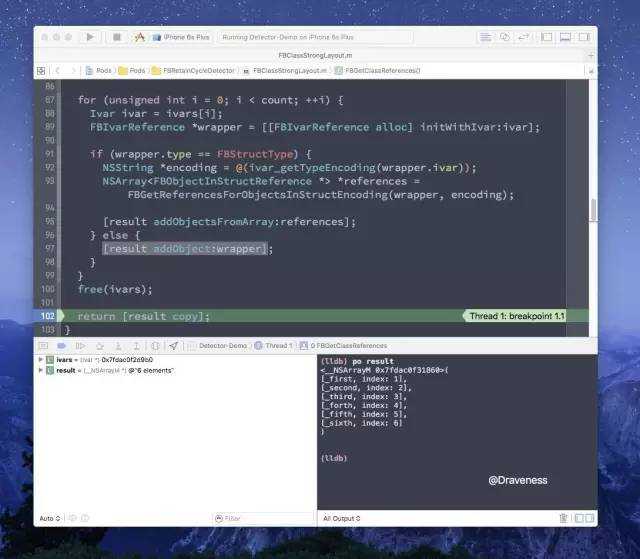Toggle the Debug area pane
640x559 pixels.
tap(565, 37)
